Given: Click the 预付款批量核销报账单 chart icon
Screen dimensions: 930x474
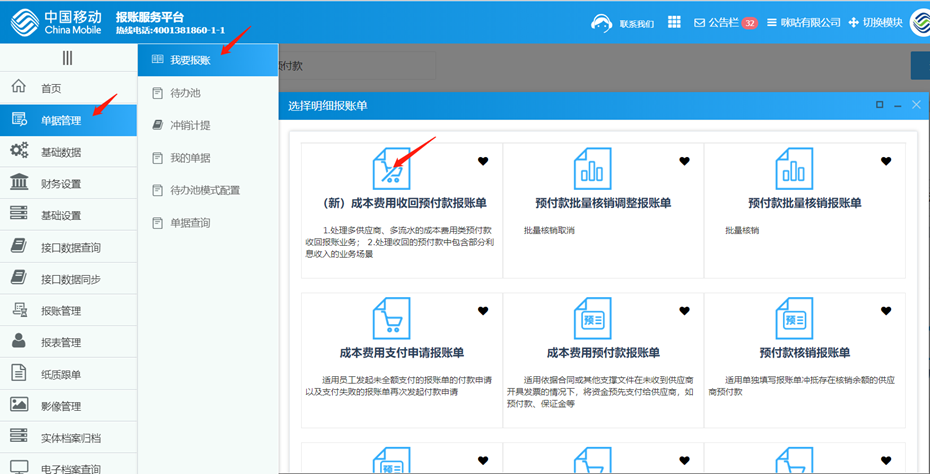Looking at the screenshot, I should [794, 168].
